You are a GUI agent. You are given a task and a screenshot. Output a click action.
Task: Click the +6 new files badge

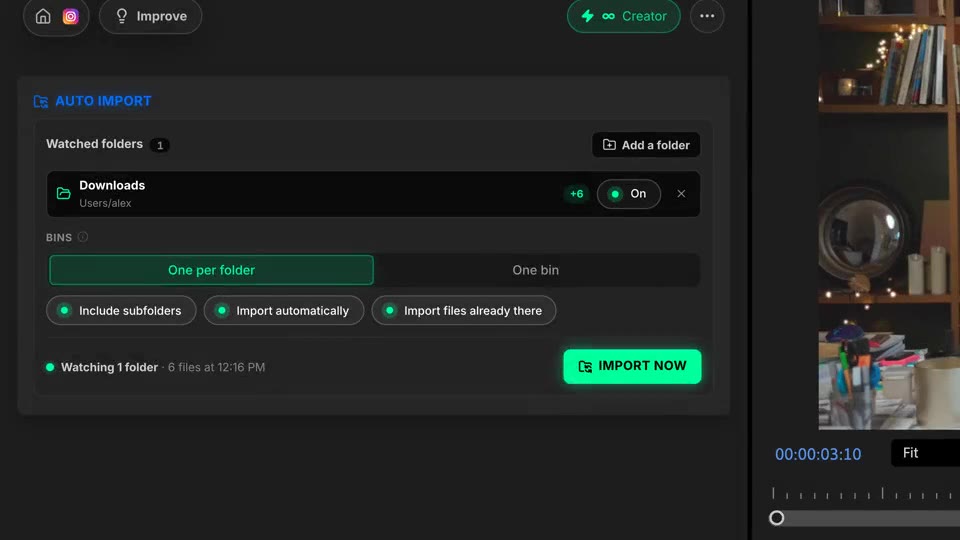pos(577,193)
